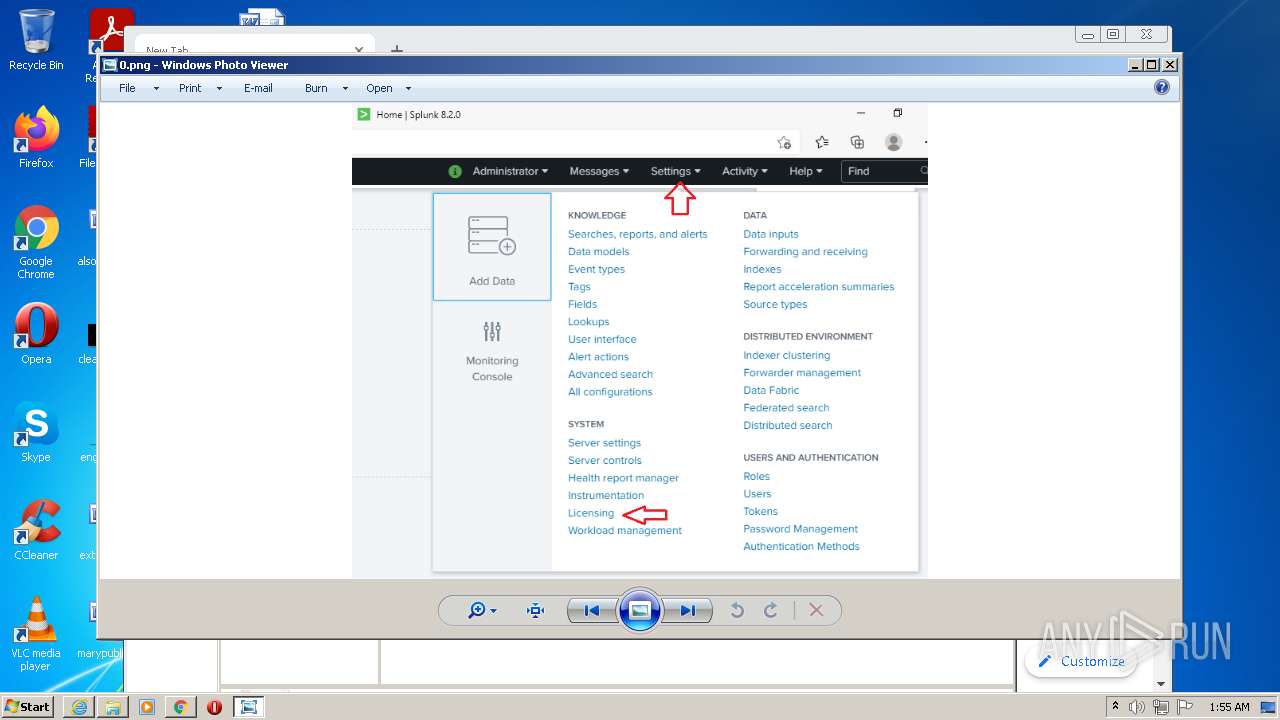The image size is (1280, 720).
Task: Open Photo Viewer help with the question mark icon
Action: point(1162,87)
